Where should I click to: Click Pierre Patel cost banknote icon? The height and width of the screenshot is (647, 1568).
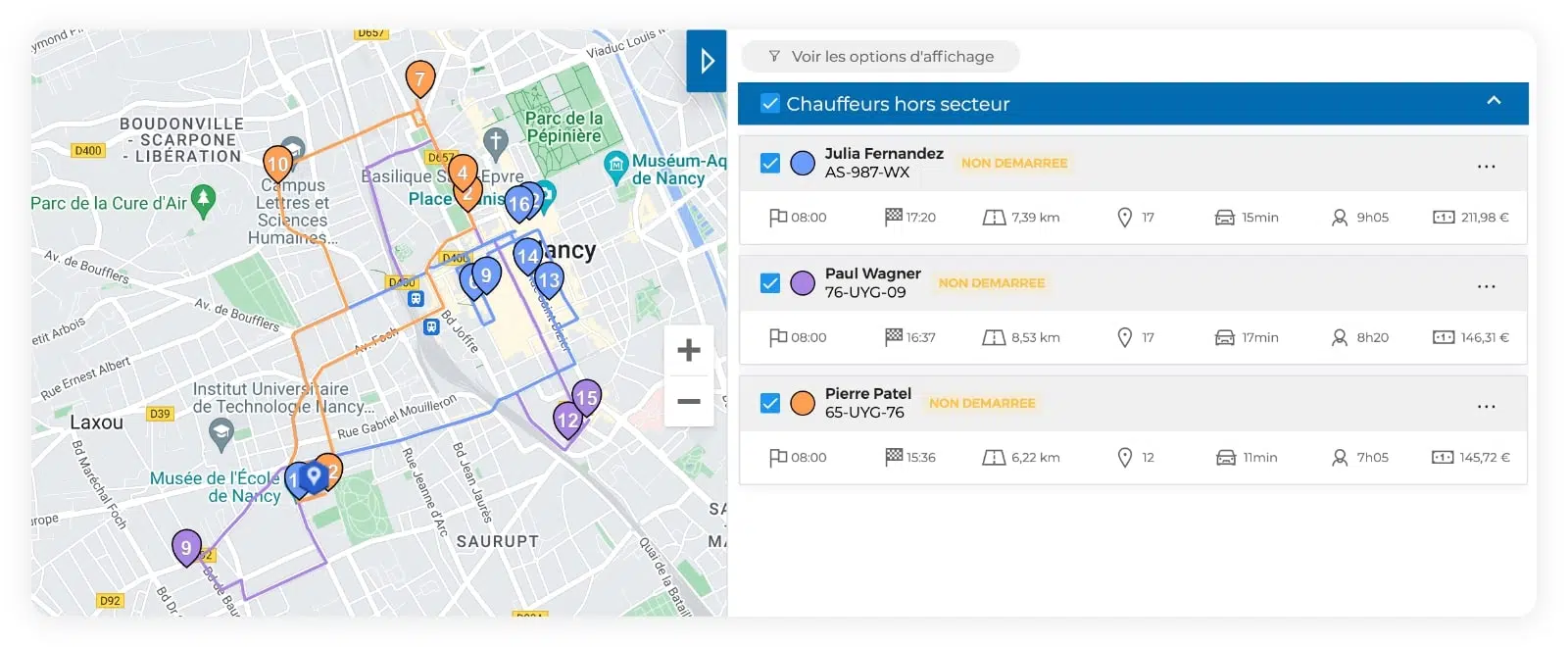(x=1443, y=458)
